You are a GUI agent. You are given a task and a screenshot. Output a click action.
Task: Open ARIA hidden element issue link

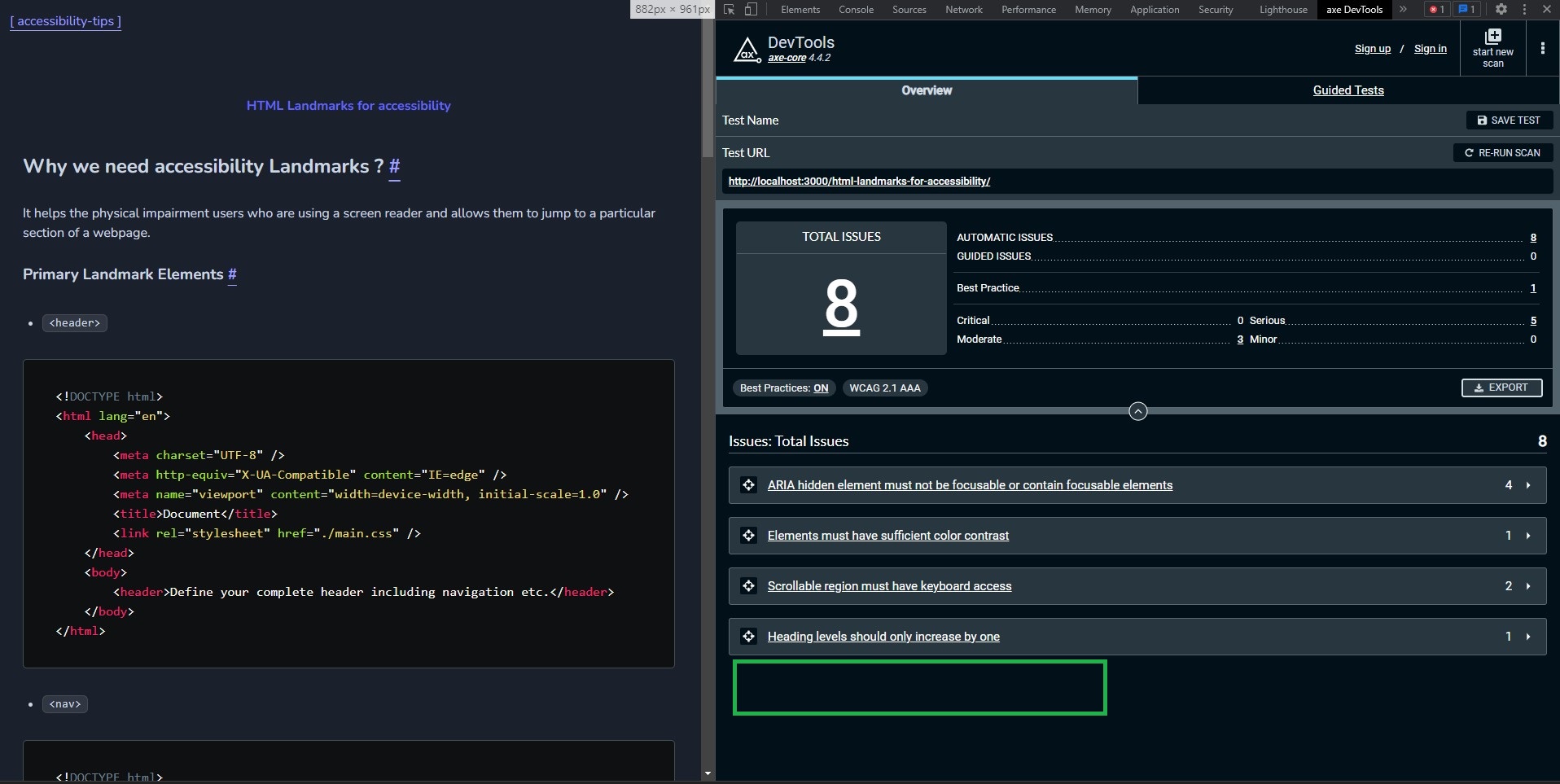pos(970,485)
